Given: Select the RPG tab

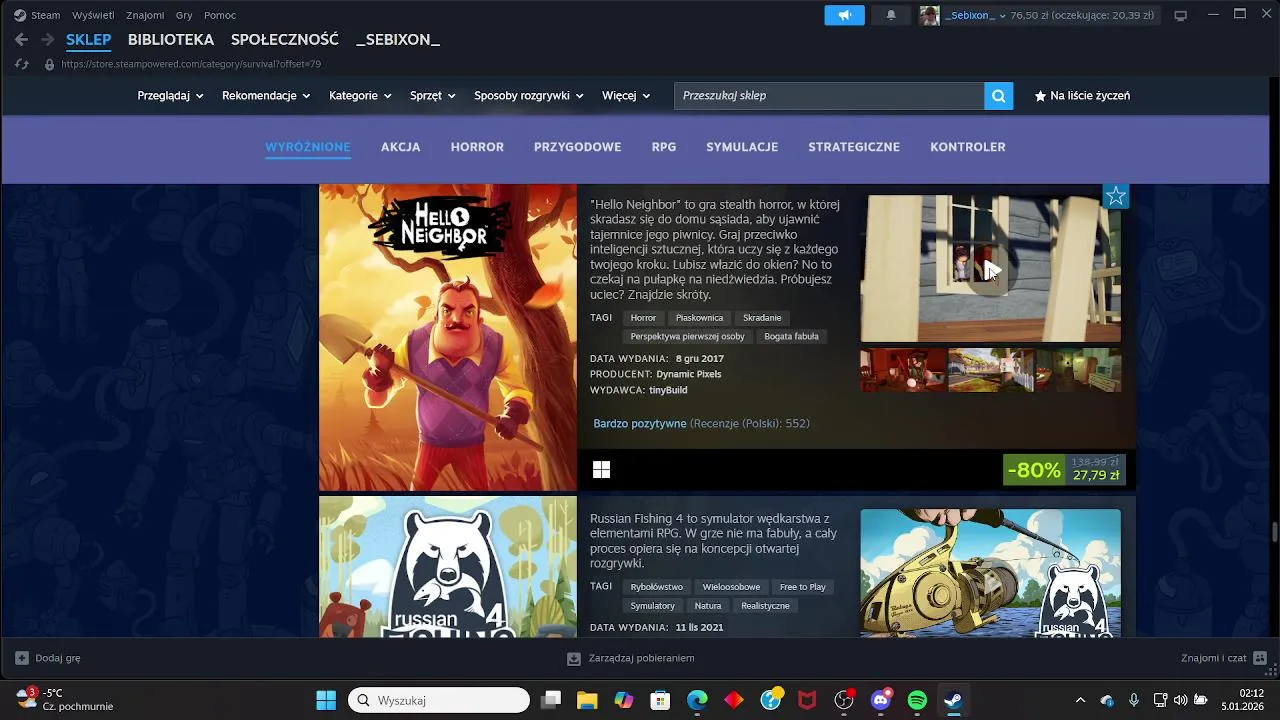Looking at the screenshot, I should (664, 147).
